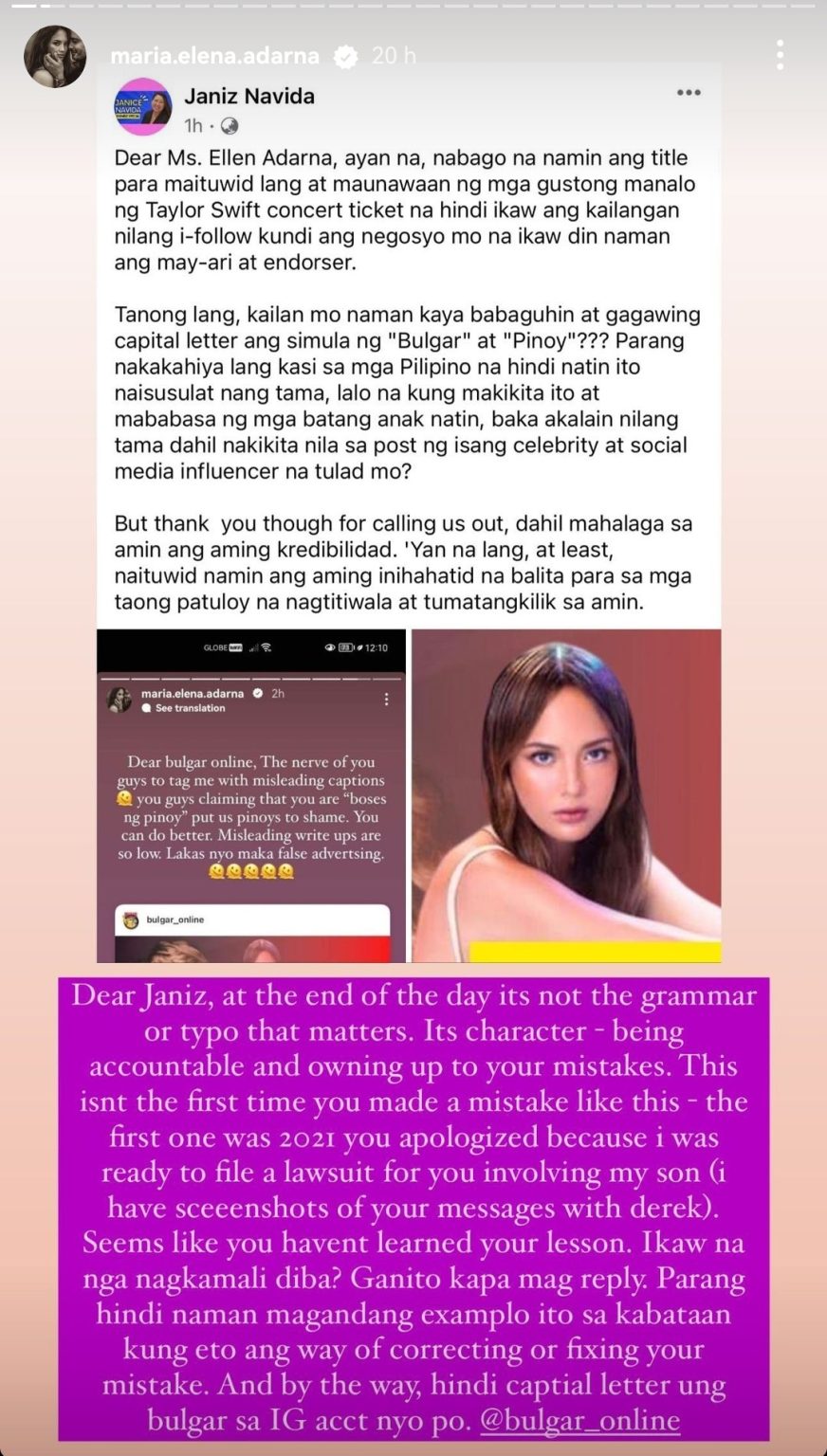The height and width of the screenshot is (1456, 827).
Task: Click the Janiz Navida page avatar
Action: point(142,107)
